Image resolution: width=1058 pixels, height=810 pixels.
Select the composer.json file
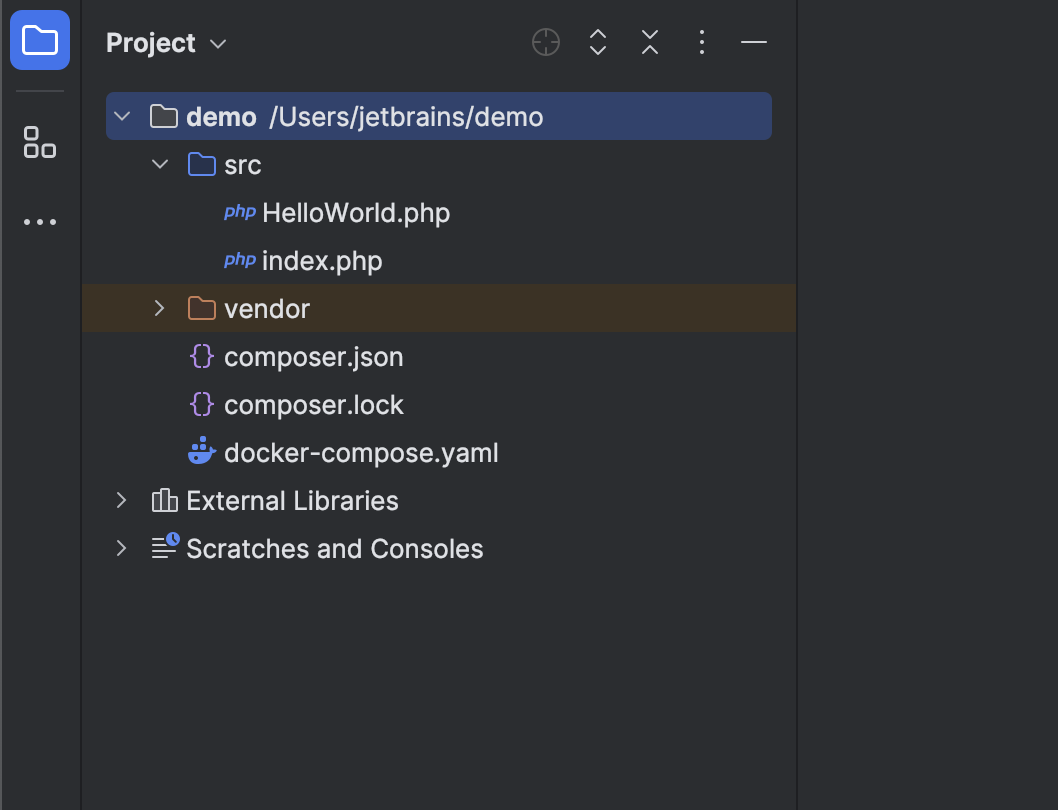[313, 357]
